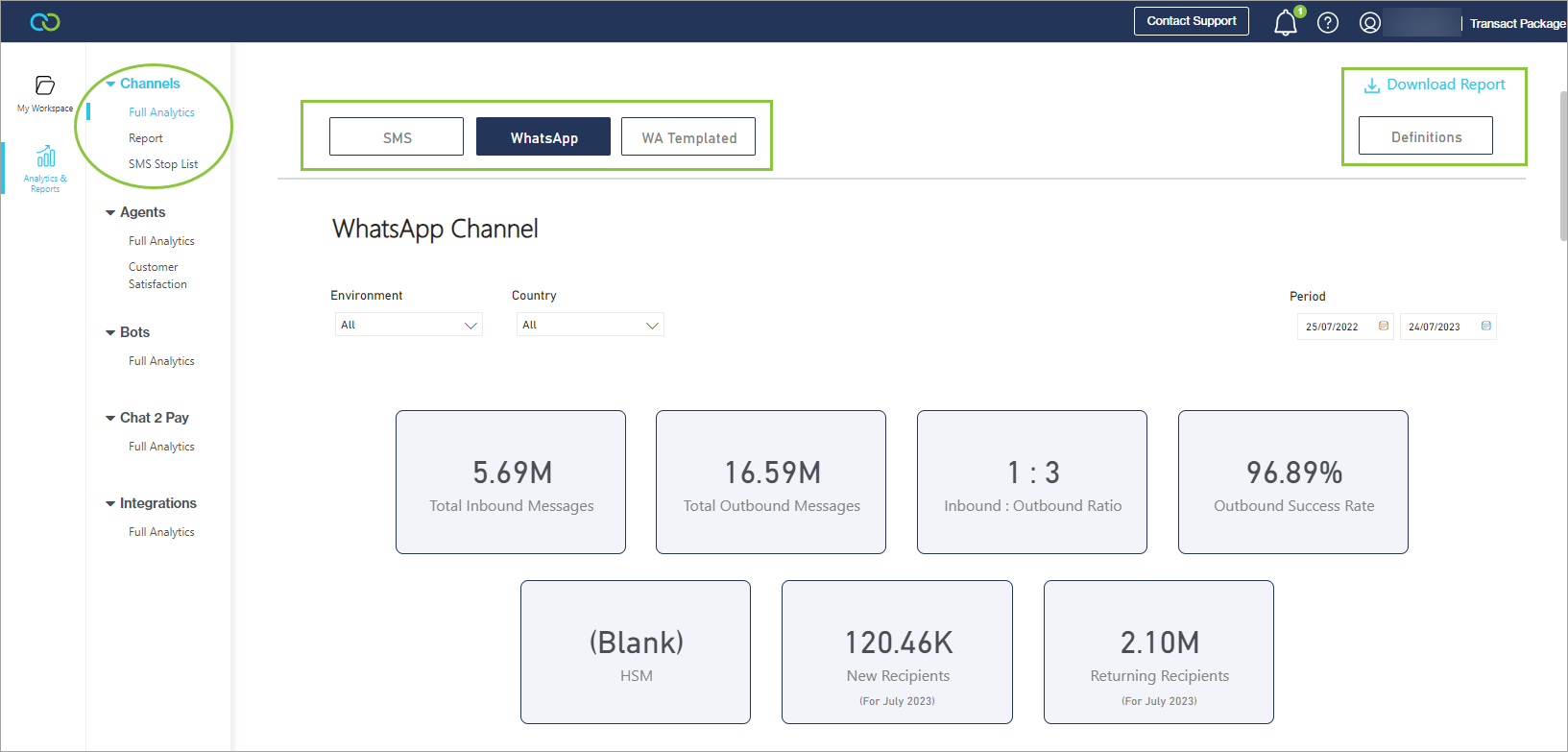Screen dimensions: 1568x752
Task: Click the Contact Support button
Action: [x=1191, y=21]
